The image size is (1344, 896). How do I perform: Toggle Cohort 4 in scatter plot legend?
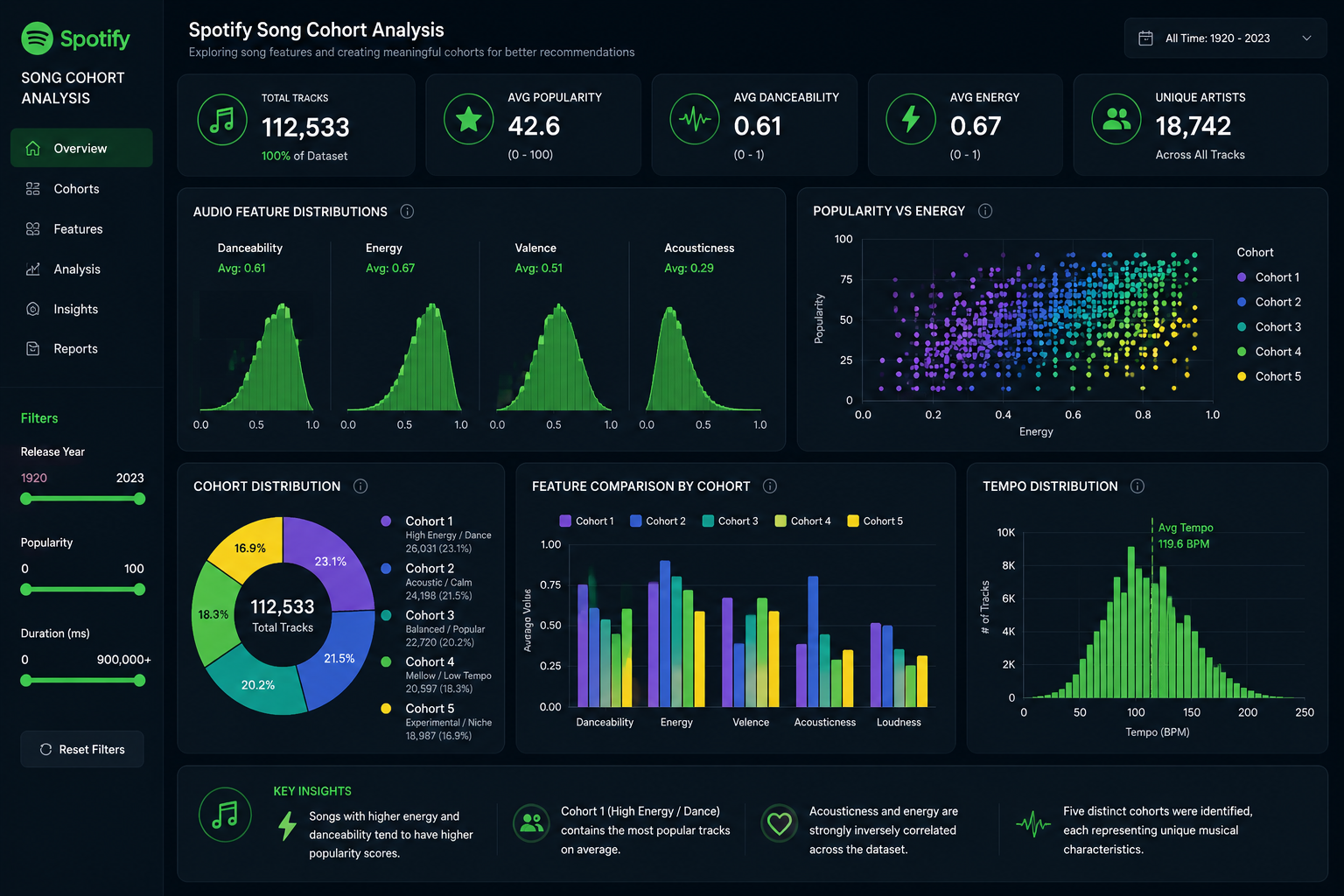[1269, 352]
